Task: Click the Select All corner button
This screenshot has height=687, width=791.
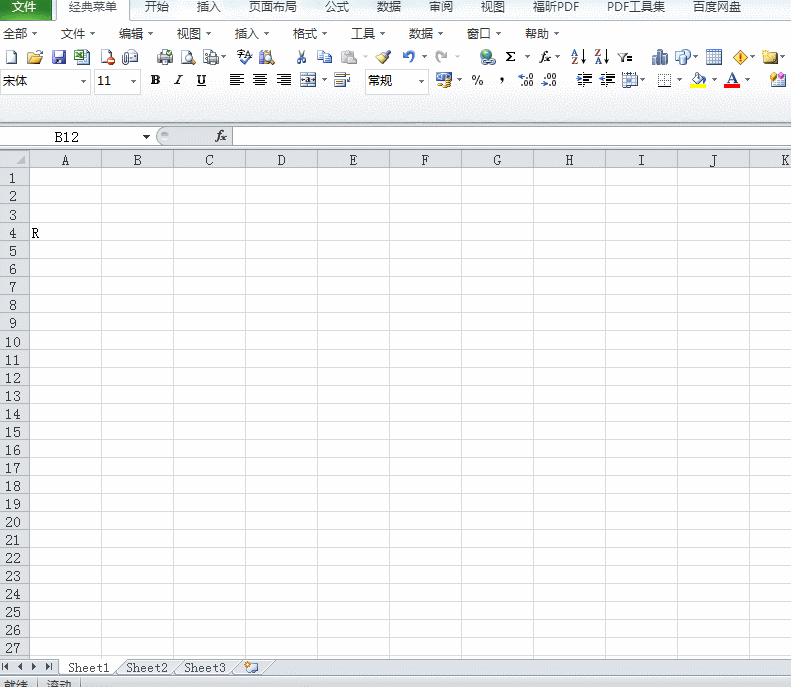Action: coord(15,160)
